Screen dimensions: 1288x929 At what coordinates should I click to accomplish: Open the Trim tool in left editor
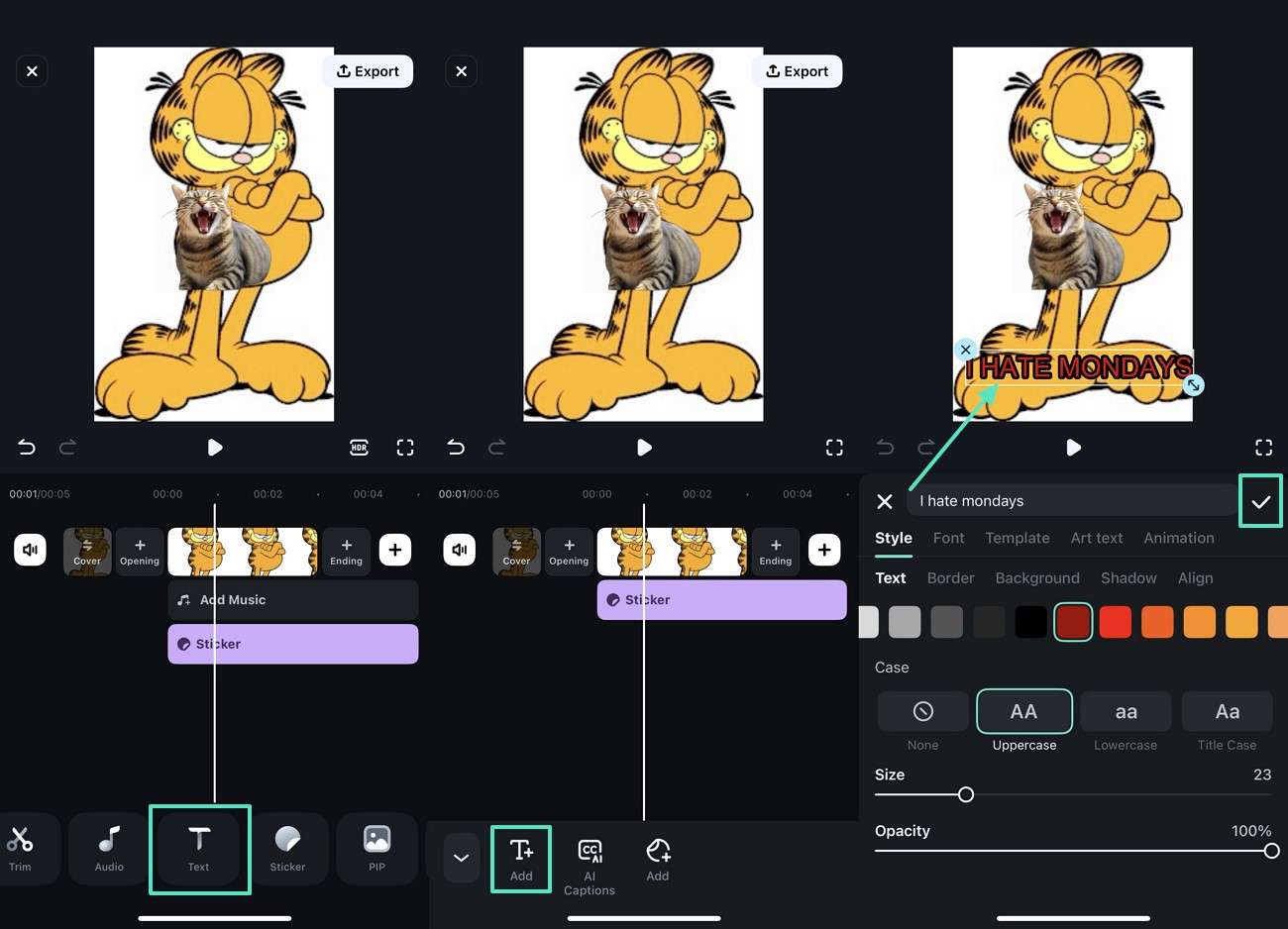(x=20, y=849)
